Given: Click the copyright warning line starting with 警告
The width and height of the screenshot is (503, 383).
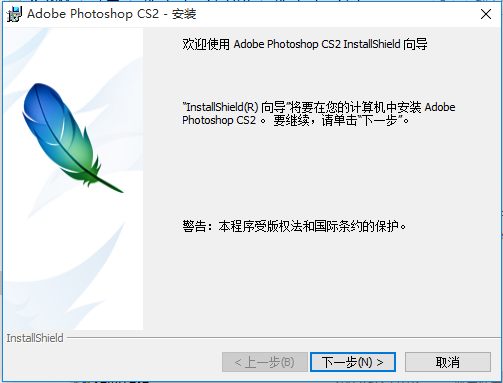Looking at the screenshot, I should pos(294,226).
